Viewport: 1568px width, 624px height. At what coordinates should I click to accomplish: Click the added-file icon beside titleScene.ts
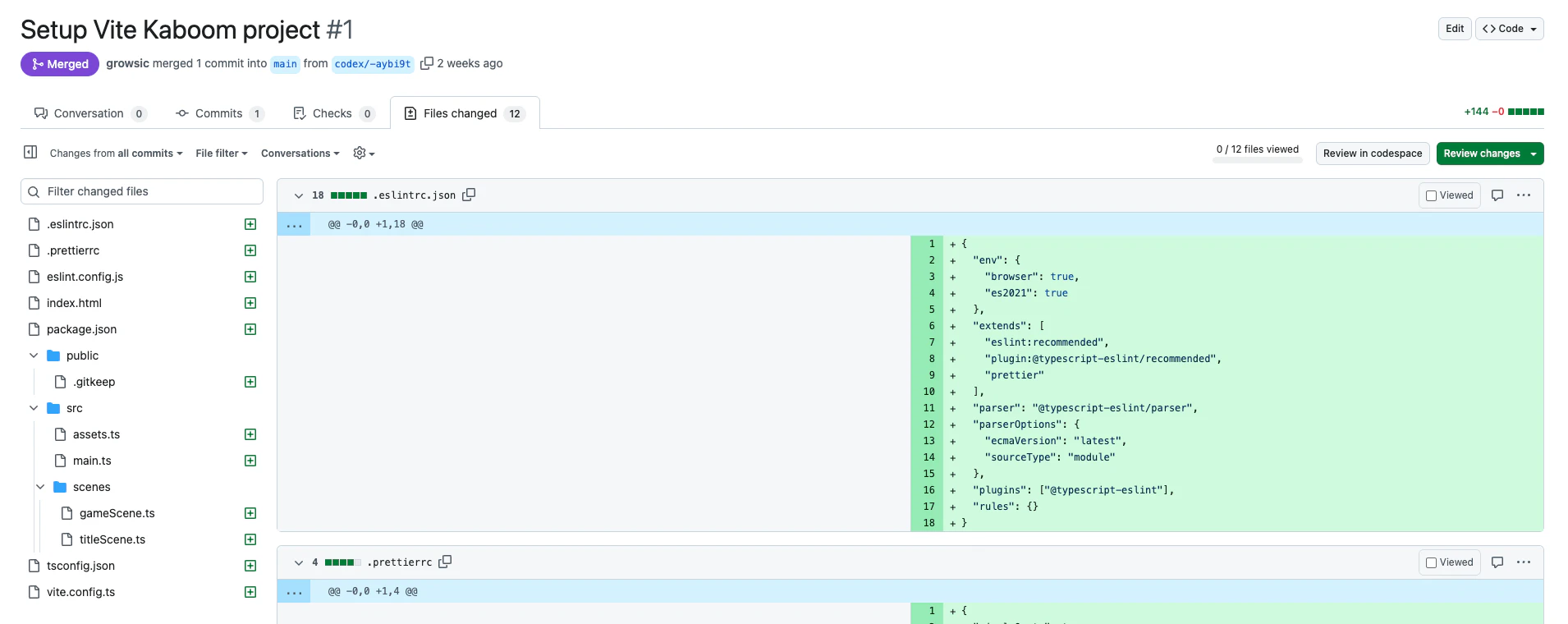[250, 539]
